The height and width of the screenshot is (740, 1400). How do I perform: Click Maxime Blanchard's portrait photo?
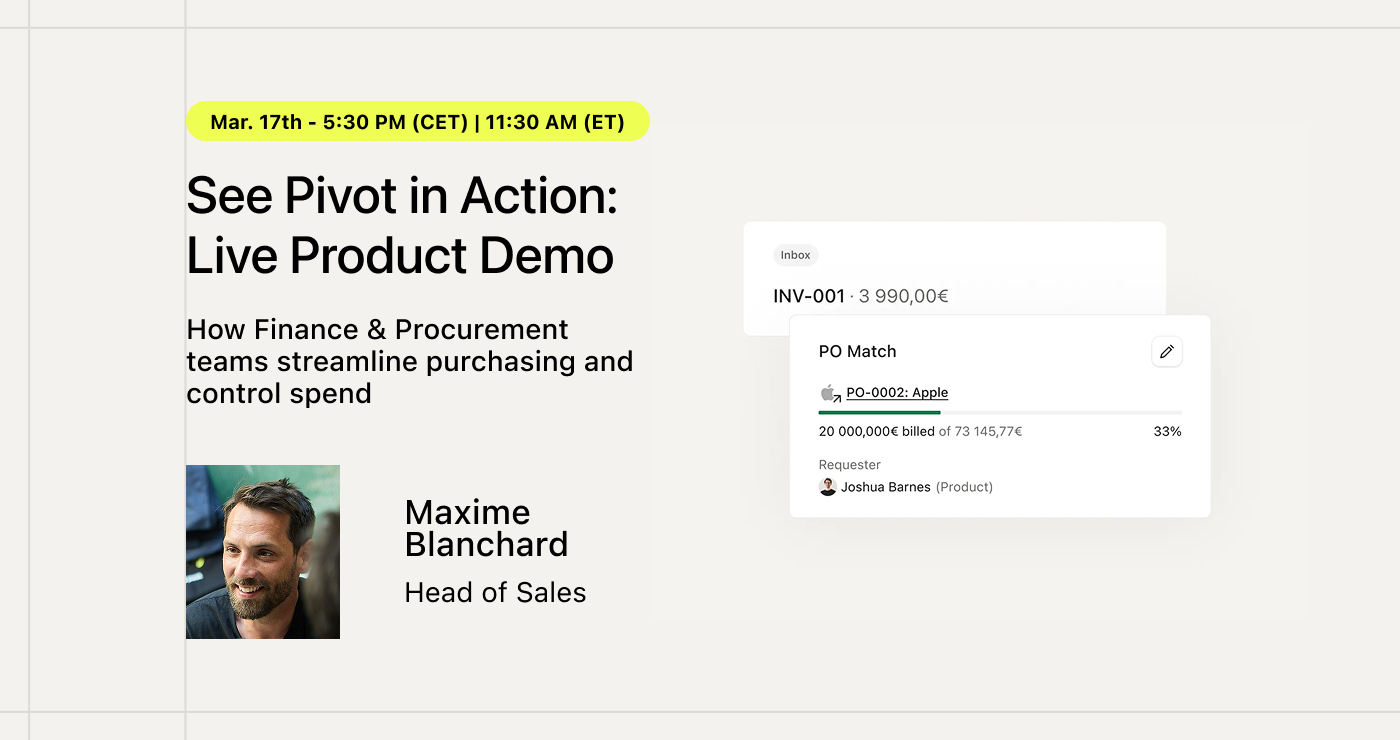263,552
